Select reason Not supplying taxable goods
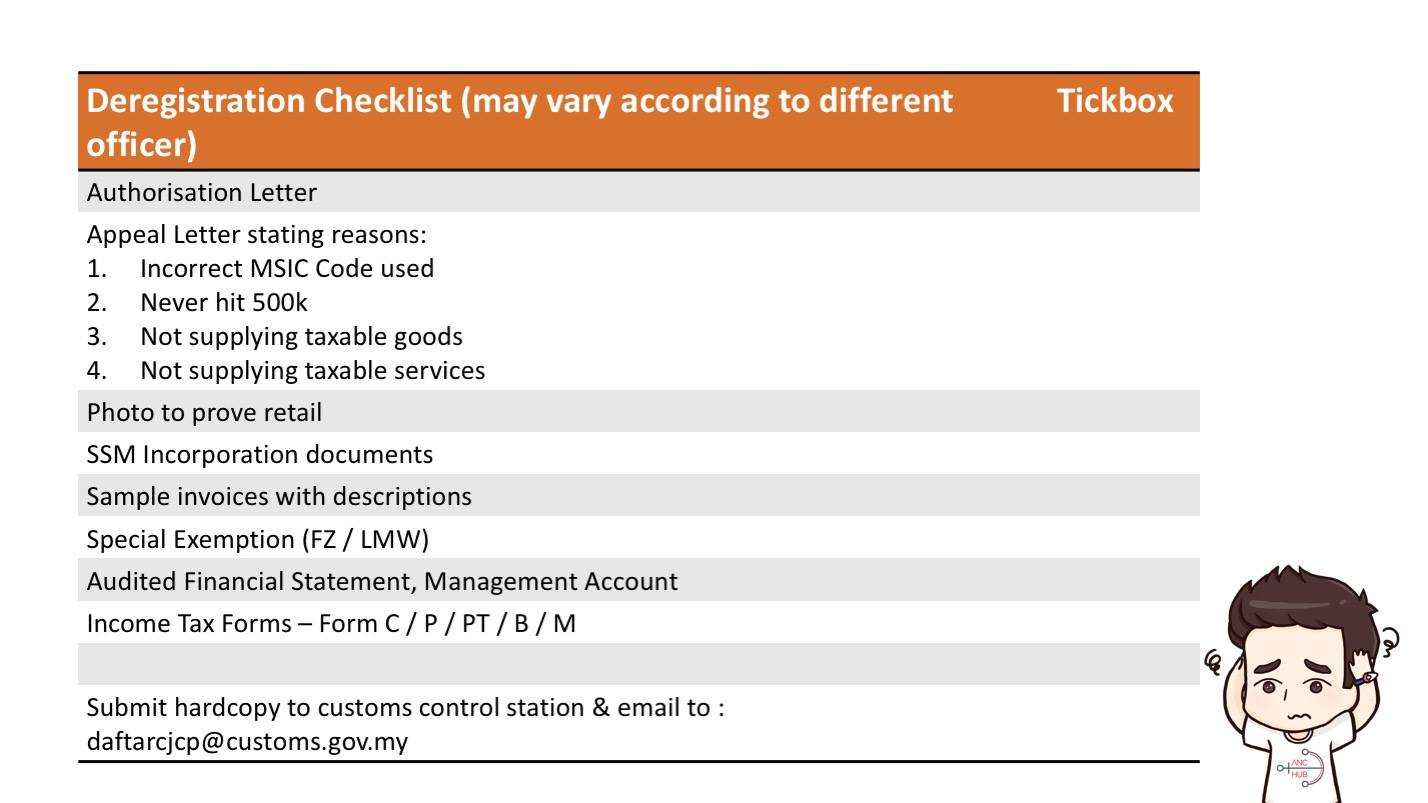The width and height of the screenshot is (1428, 803). coord(301,336)
